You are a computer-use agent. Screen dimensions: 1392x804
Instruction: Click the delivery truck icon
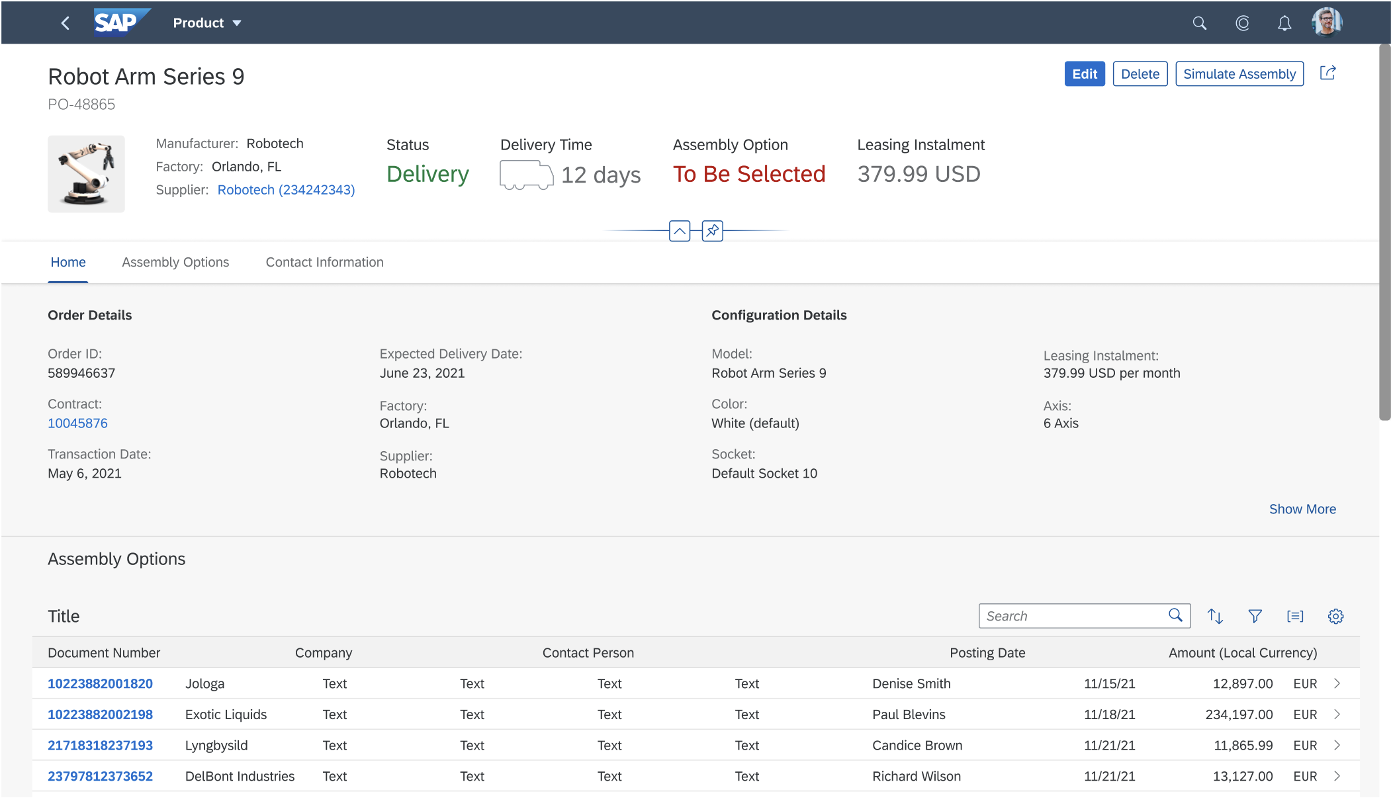[x=526, y=175]
